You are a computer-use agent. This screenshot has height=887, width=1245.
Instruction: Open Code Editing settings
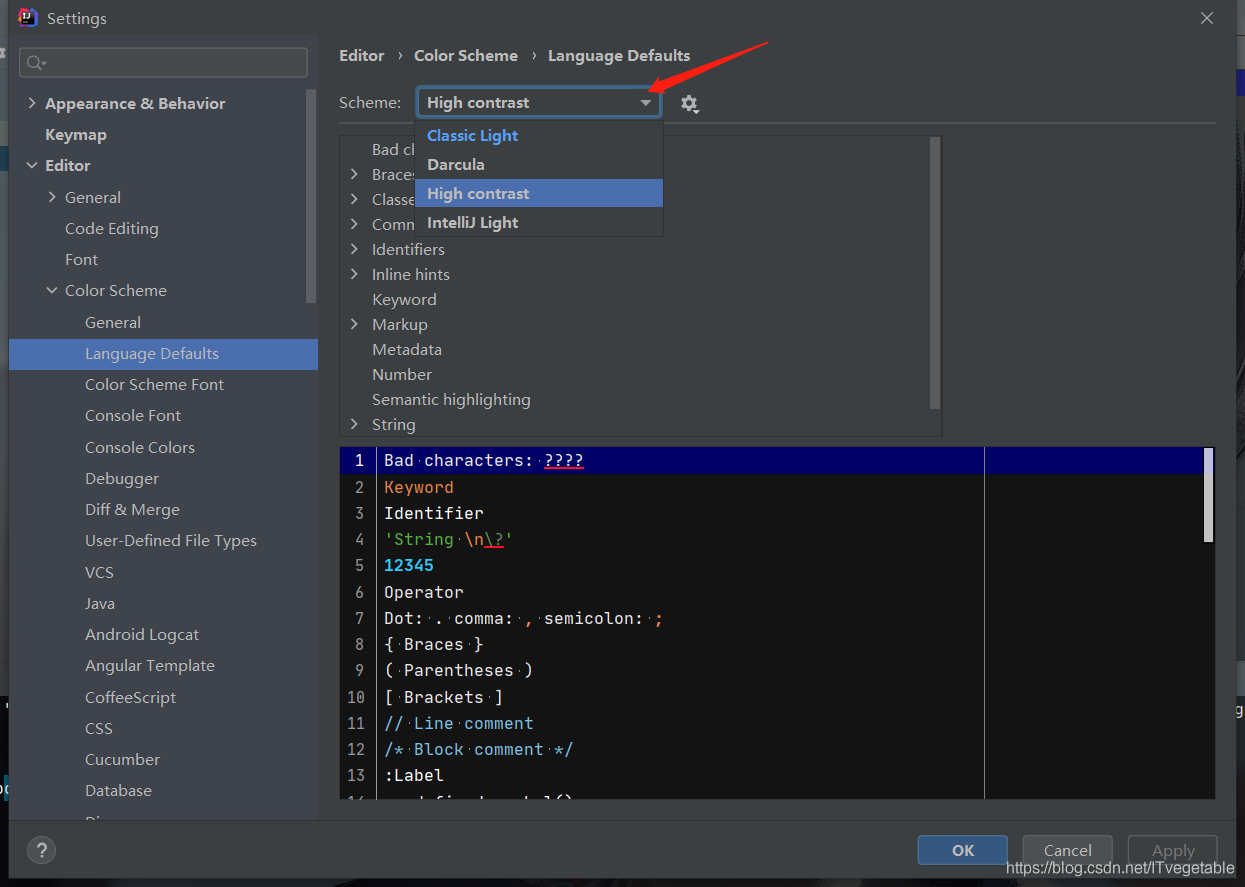[x=112, y=229]
